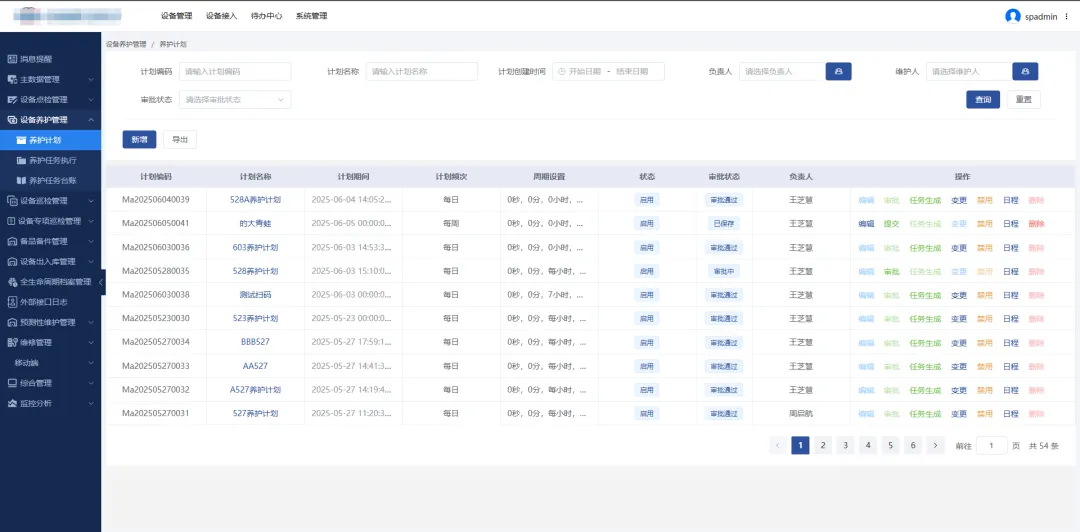Click the 导出 button
1080x532 pixels.
180,139
